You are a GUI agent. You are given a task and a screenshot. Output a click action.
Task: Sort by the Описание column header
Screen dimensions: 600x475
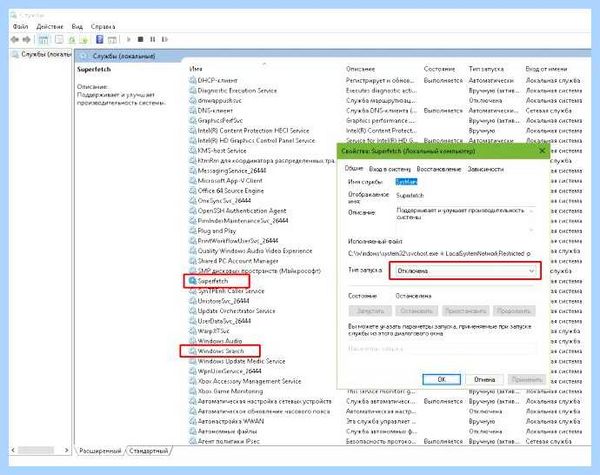click(360, 69)
